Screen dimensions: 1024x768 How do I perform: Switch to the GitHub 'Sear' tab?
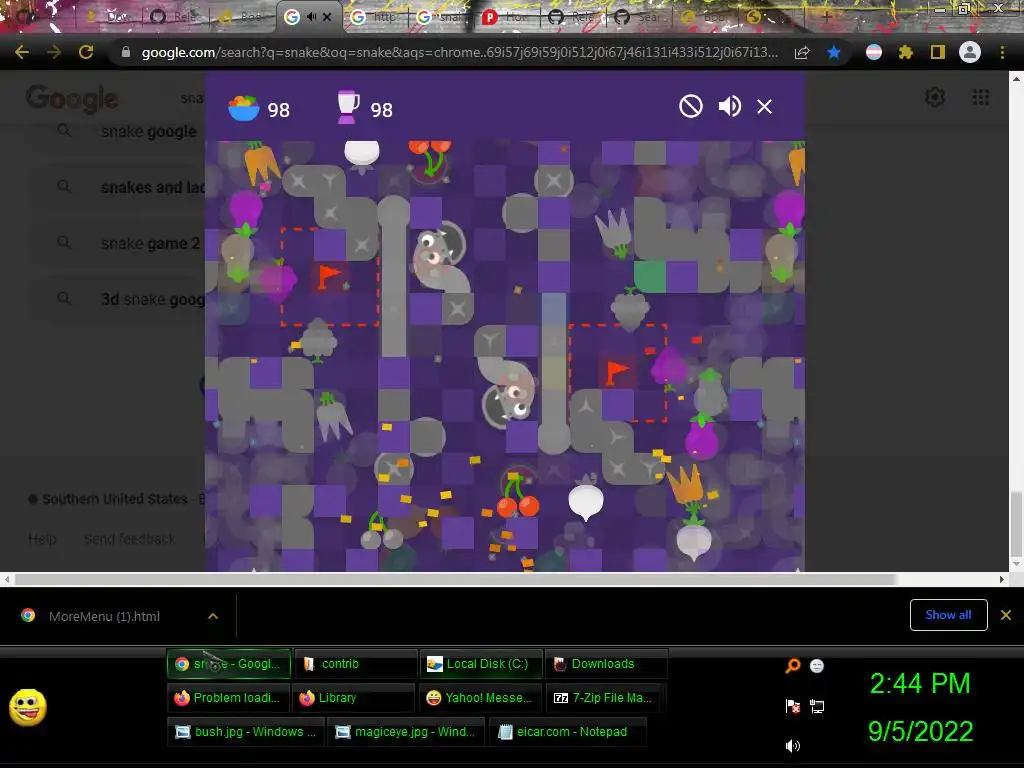[639, 17]
